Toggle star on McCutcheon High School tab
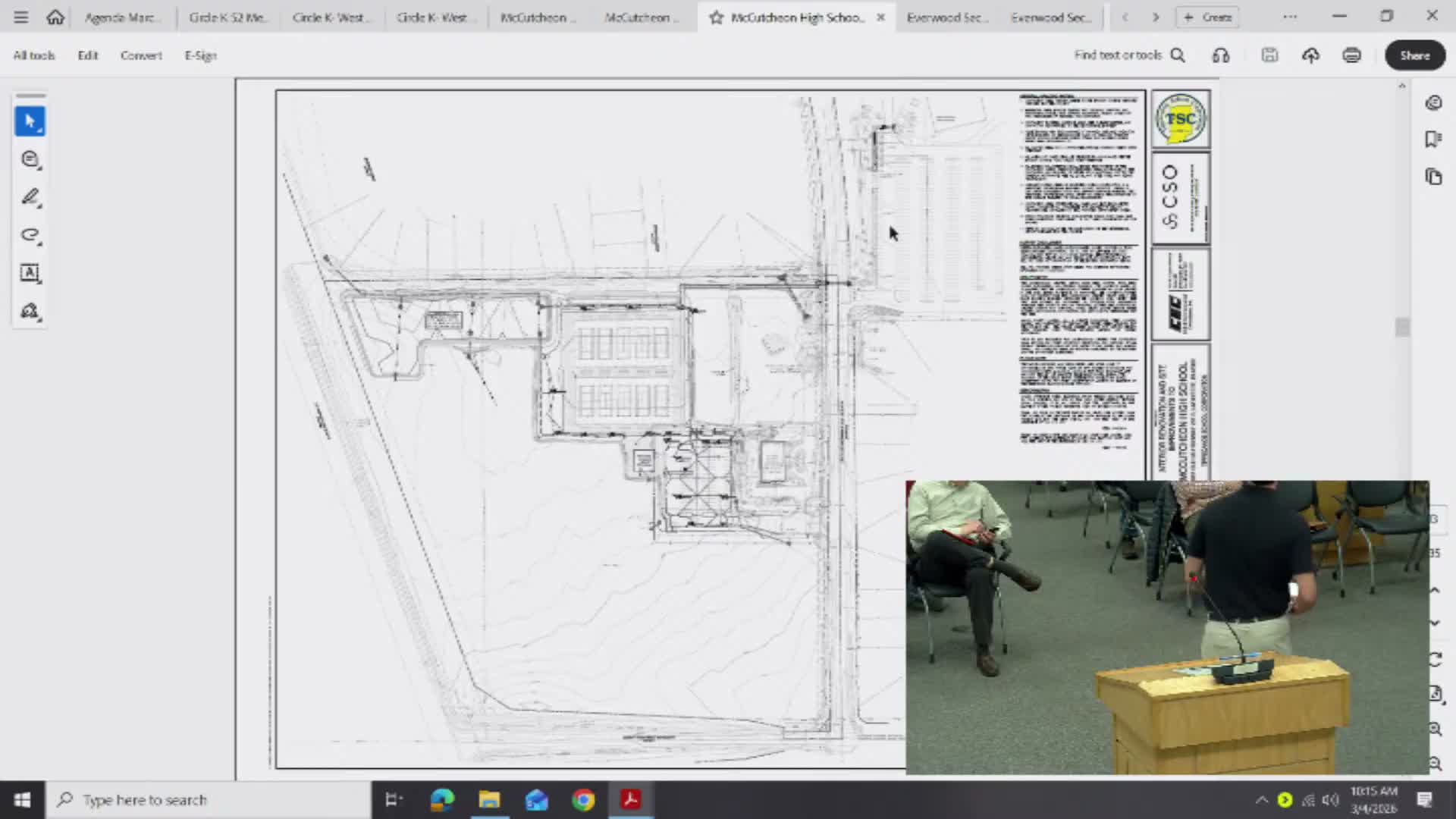 pyautogui.click(x=716, y=17)
